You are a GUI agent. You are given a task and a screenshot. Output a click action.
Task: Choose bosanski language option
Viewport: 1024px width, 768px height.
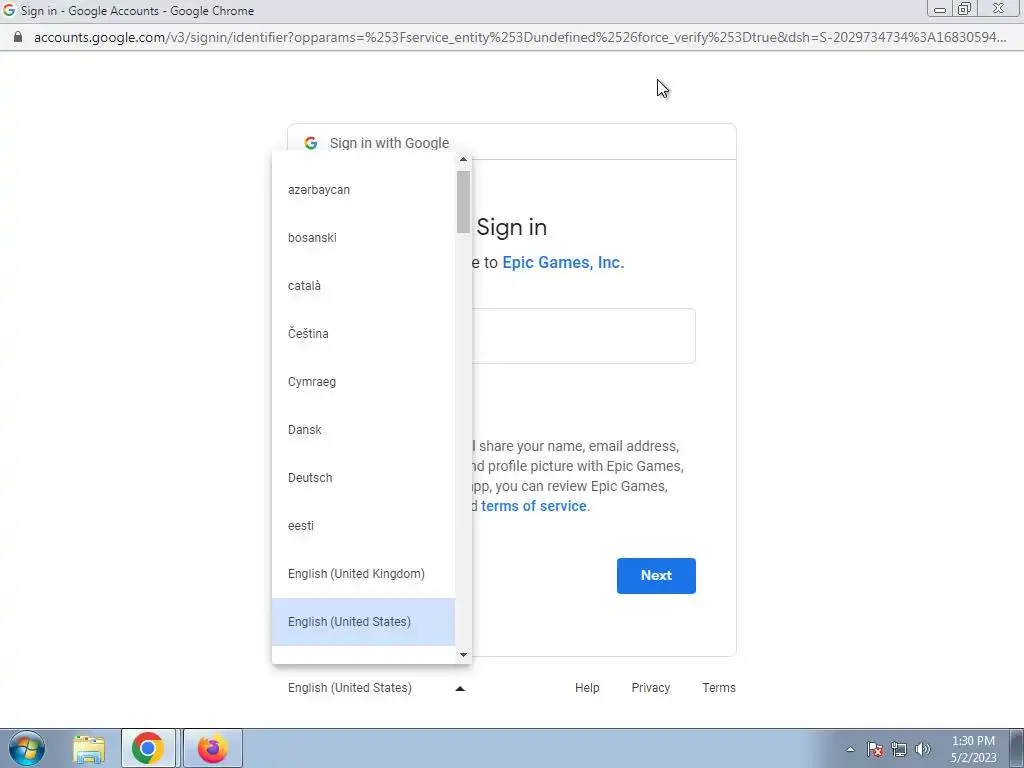click(x=363, y=238)
